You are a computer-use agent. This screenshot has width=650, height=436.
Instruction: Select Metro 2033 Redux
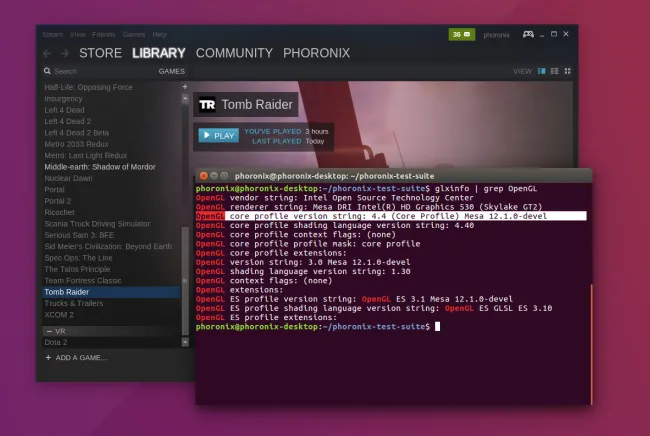coord(76,144)
